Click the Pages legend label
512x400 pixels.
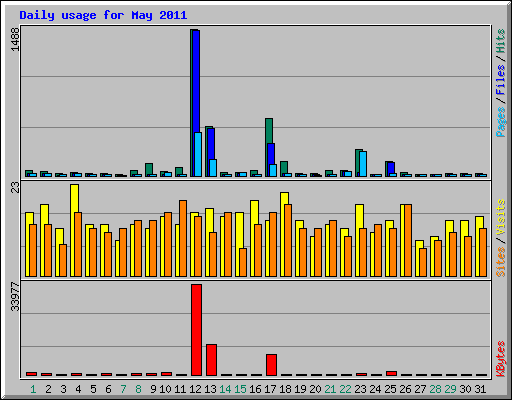pyautogui.click(x=500, y=122)
